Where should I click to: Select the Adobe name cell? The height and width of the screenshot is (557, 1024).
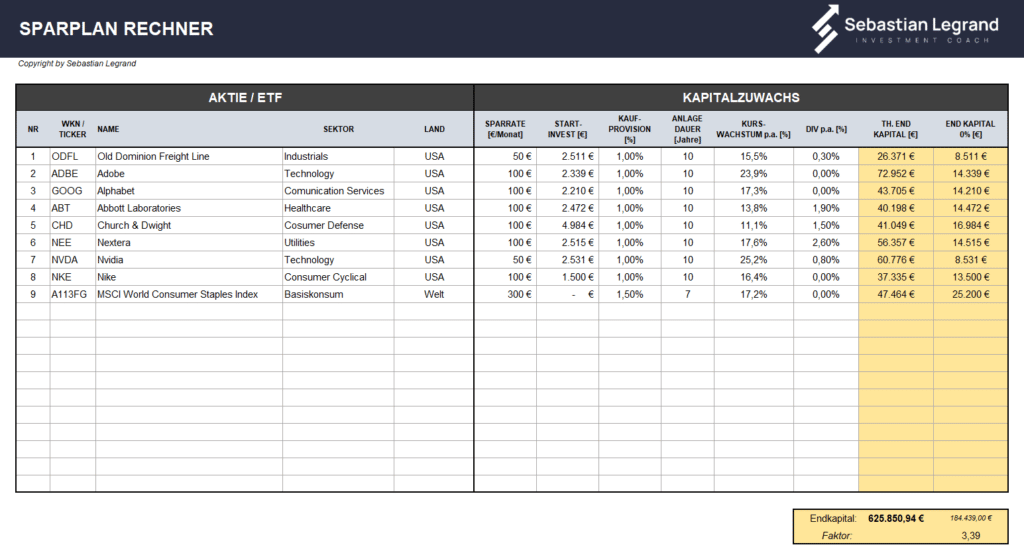tap(189, 174)
